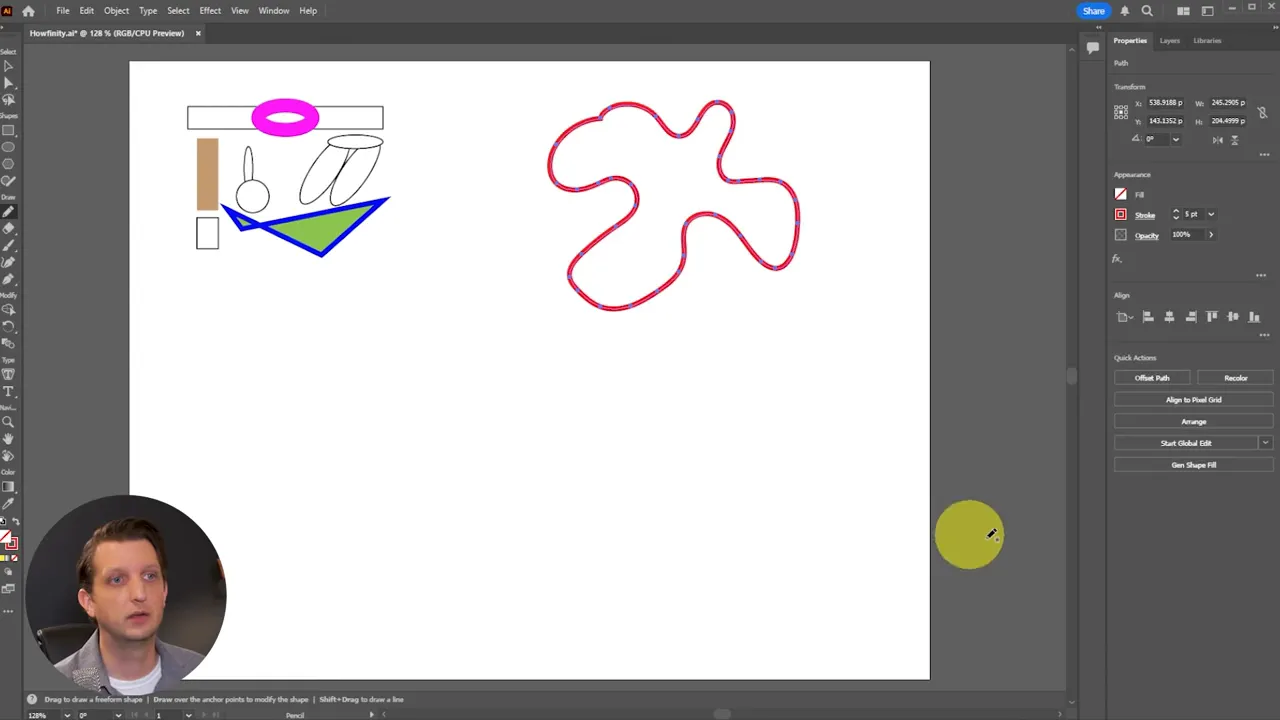Click the Recolor quick action button
Image resolution: width=1280 pixels, height=720 pixels.
point(1236,378)
